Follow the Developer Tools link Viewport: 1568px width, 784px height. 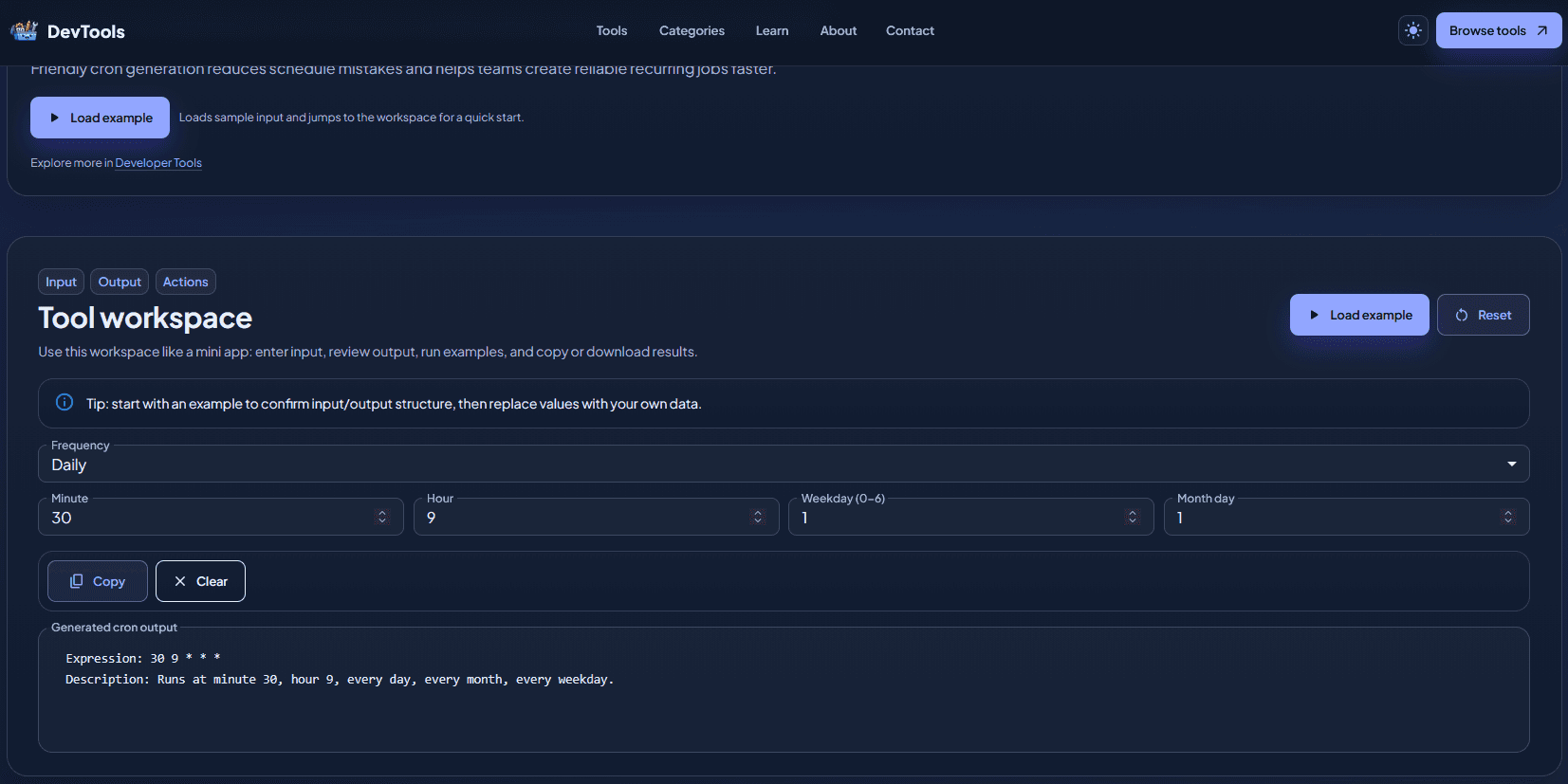coord(158,163)
